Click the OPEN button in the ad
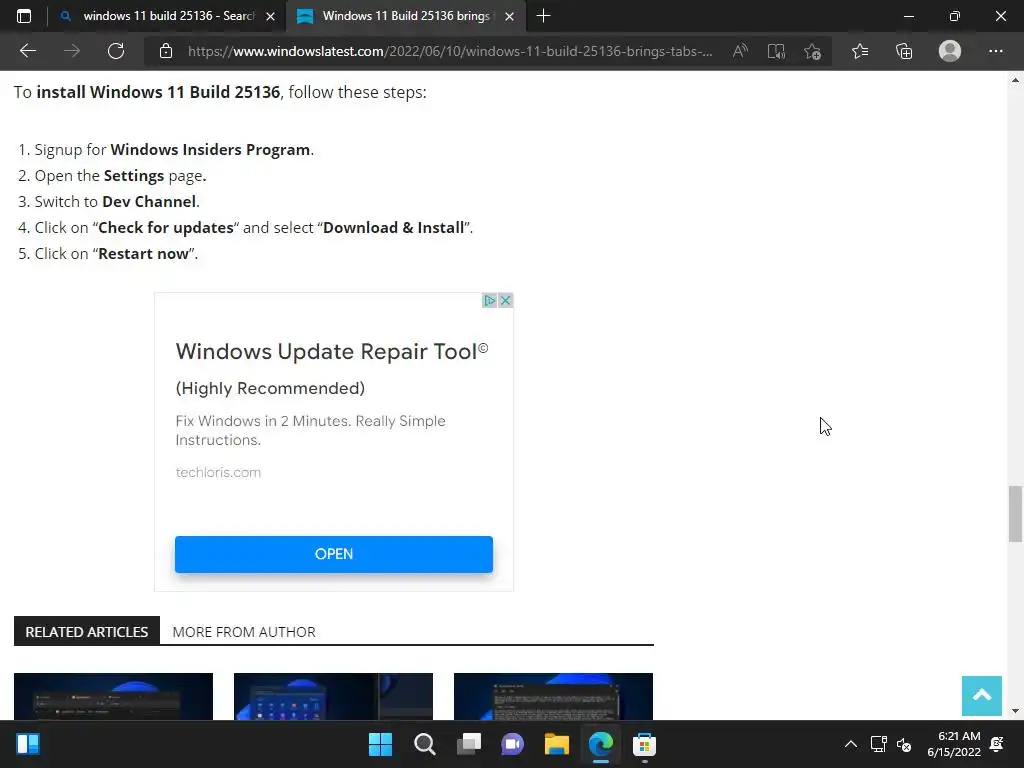Viewport: 1024px width, 768px height. [334, 554]
